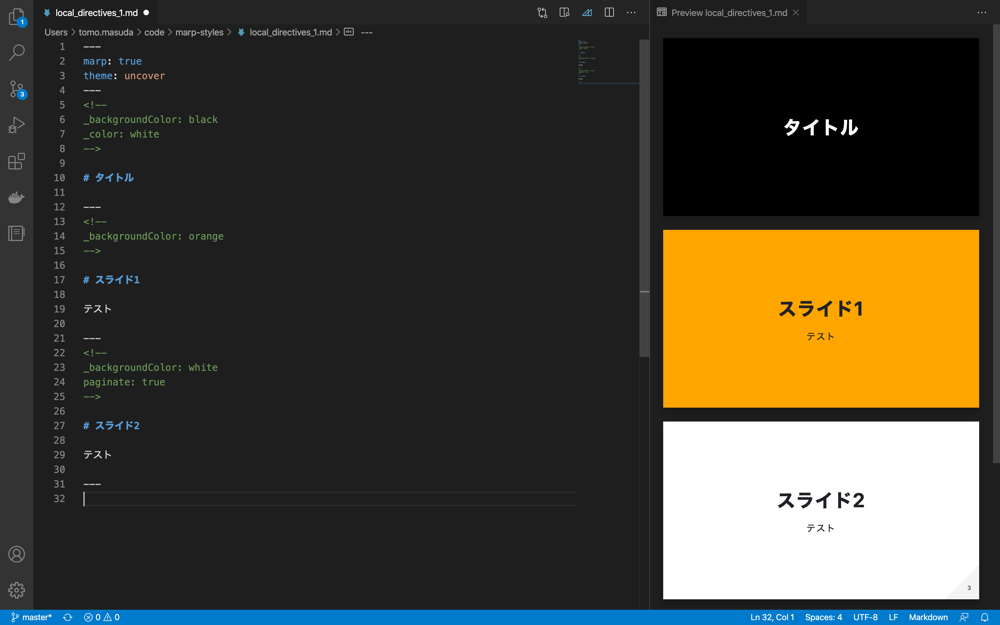Click the master* branch indicator

34,617
